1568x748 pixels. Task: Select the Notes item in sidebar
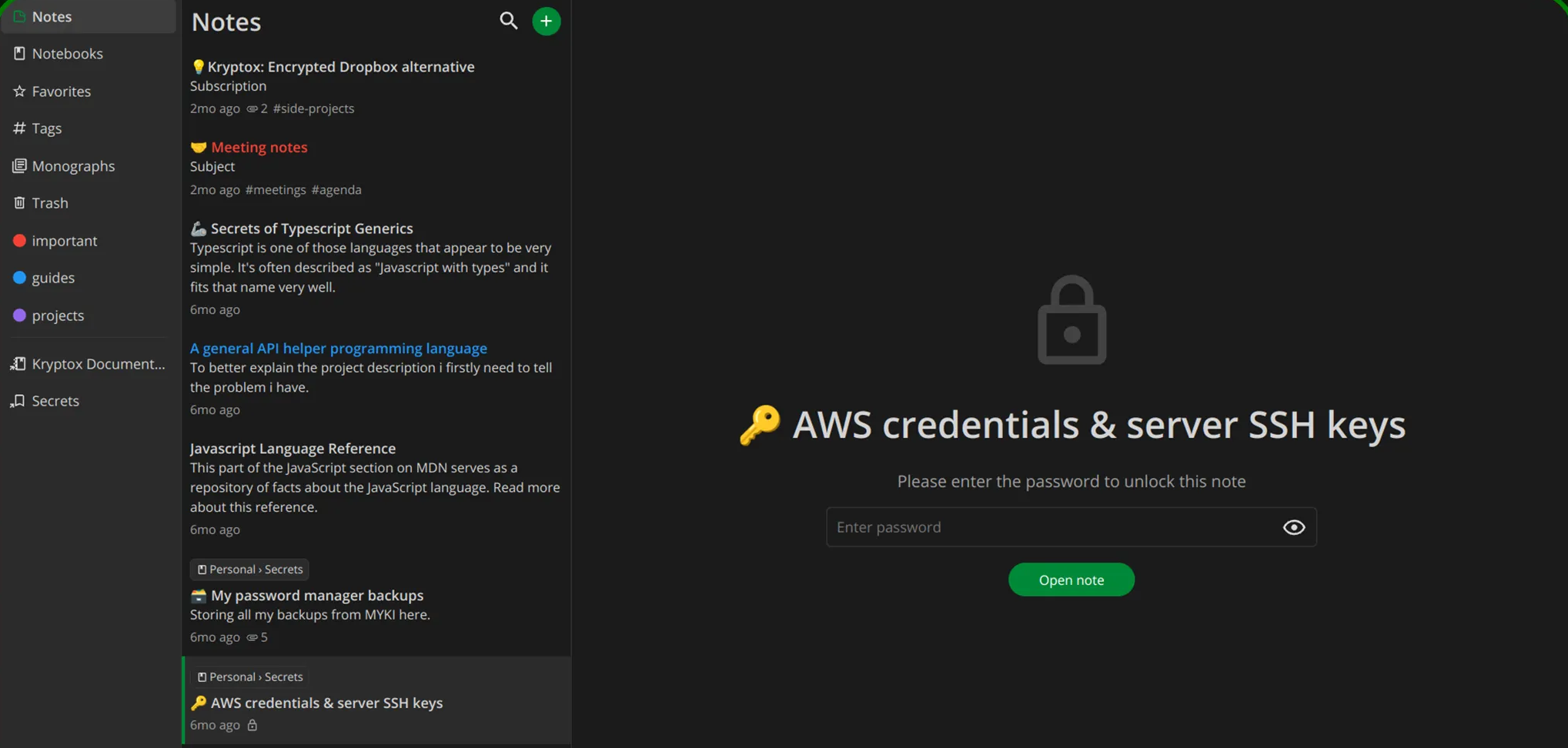click(52, 17)
